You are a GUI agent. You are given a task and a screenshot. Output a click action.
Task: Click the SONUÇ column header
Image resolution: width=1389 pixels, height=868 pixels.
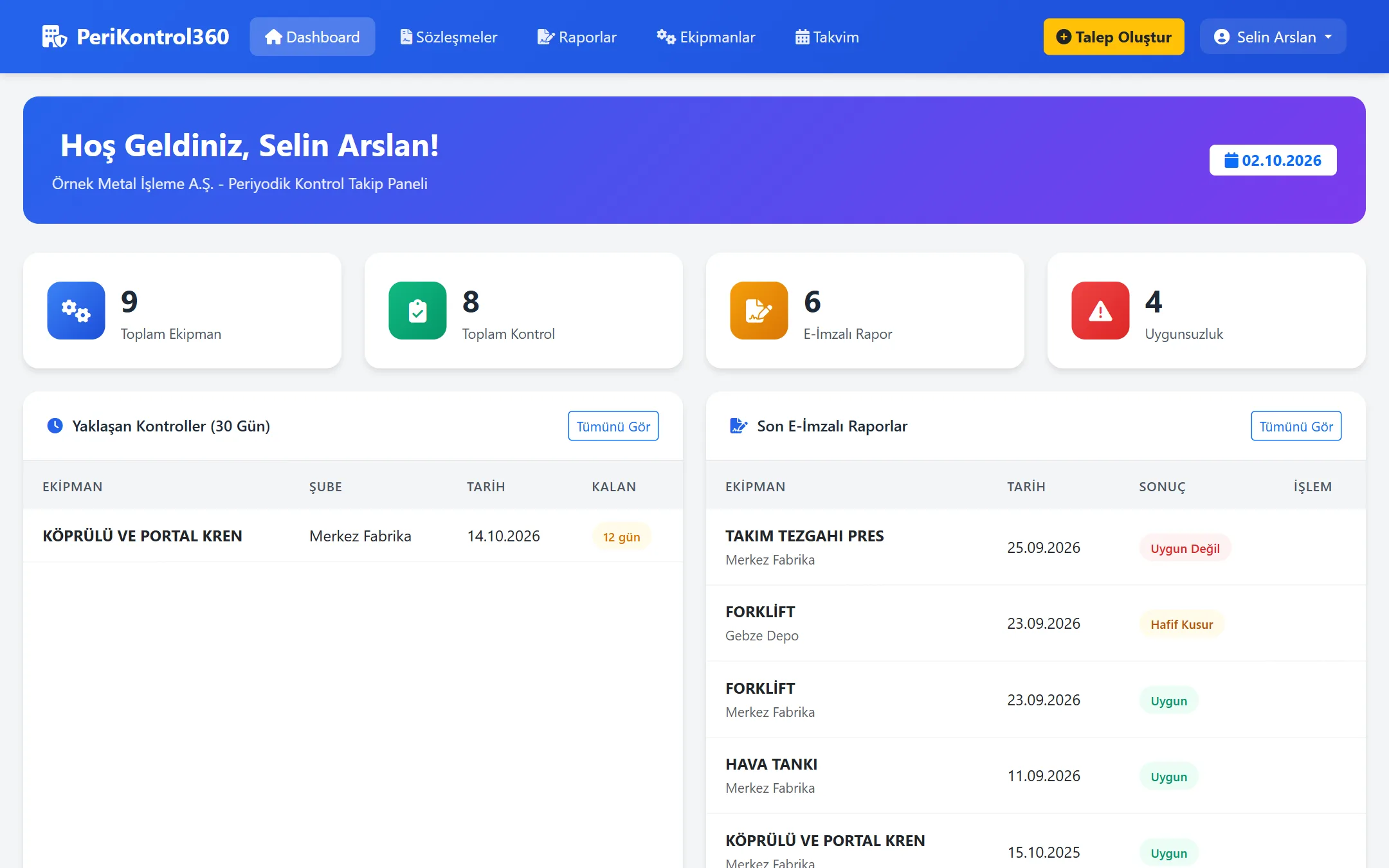coord(1162,487)
